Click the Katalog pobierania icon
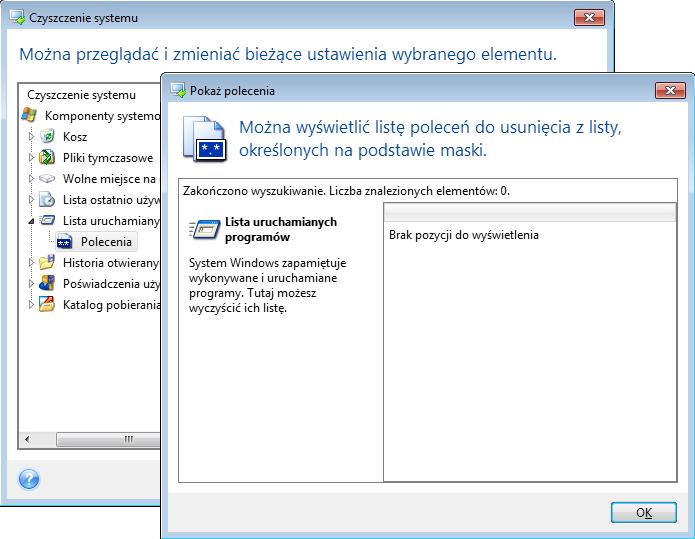Screen dimensions: 695x539 tap(47, 305)
